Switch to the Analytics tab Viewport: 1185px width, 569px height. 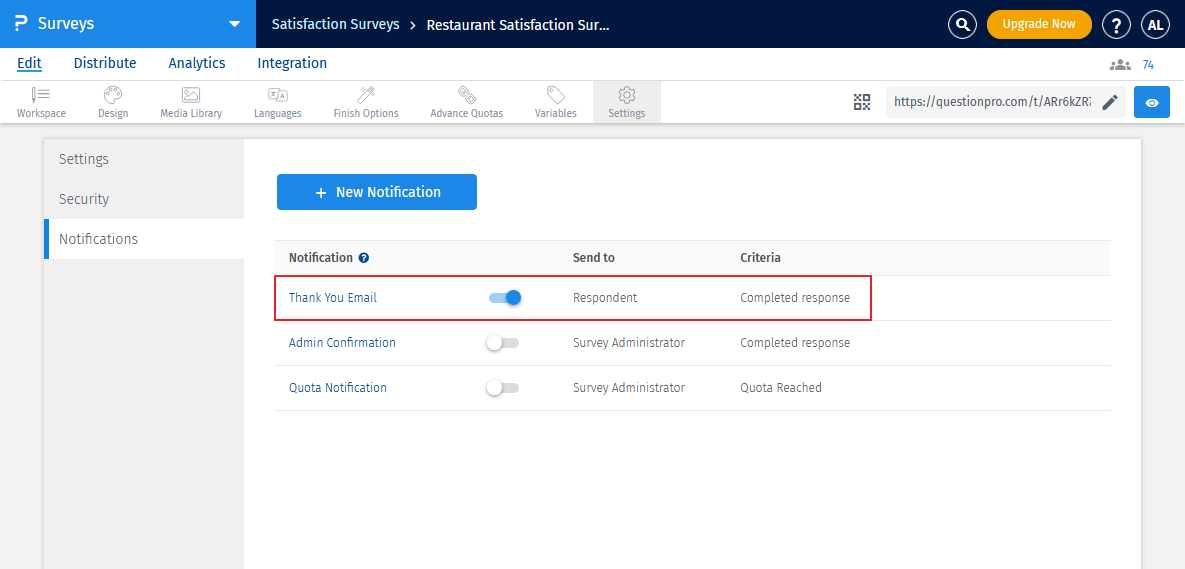pos(197,63)
